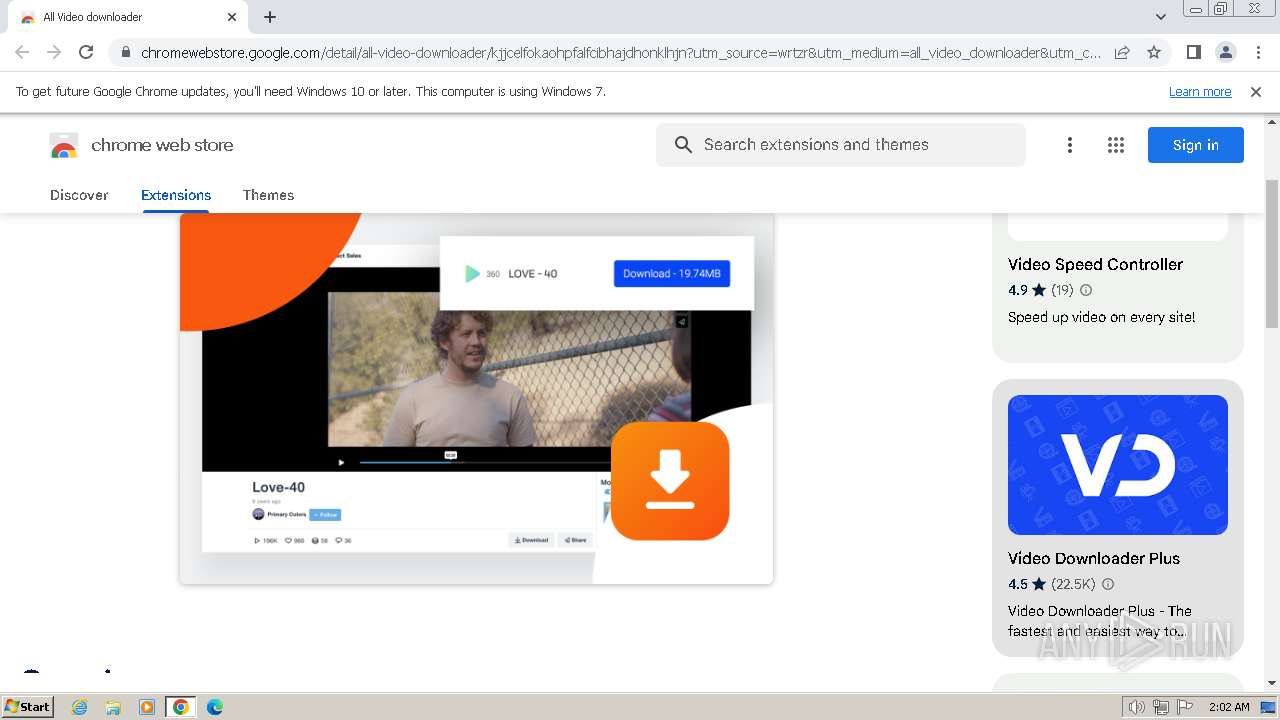This screenshot has height=720, width=1280.
Task: Expand the tab search dropdown arrow
Action: point(1160,17)
